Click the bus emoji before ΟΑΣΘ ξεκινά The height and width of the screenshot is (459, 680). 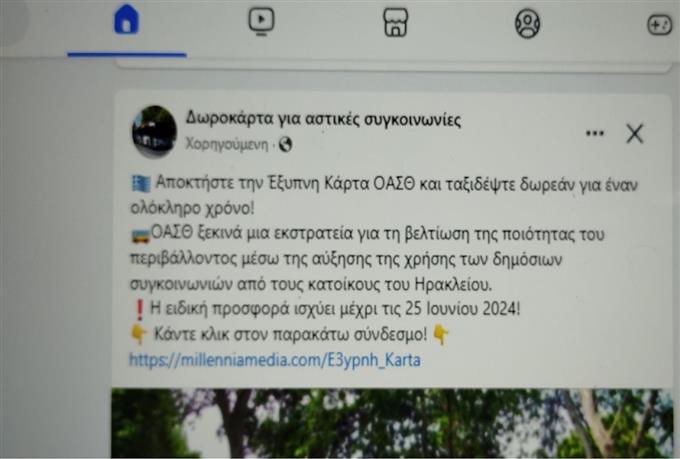141,236
